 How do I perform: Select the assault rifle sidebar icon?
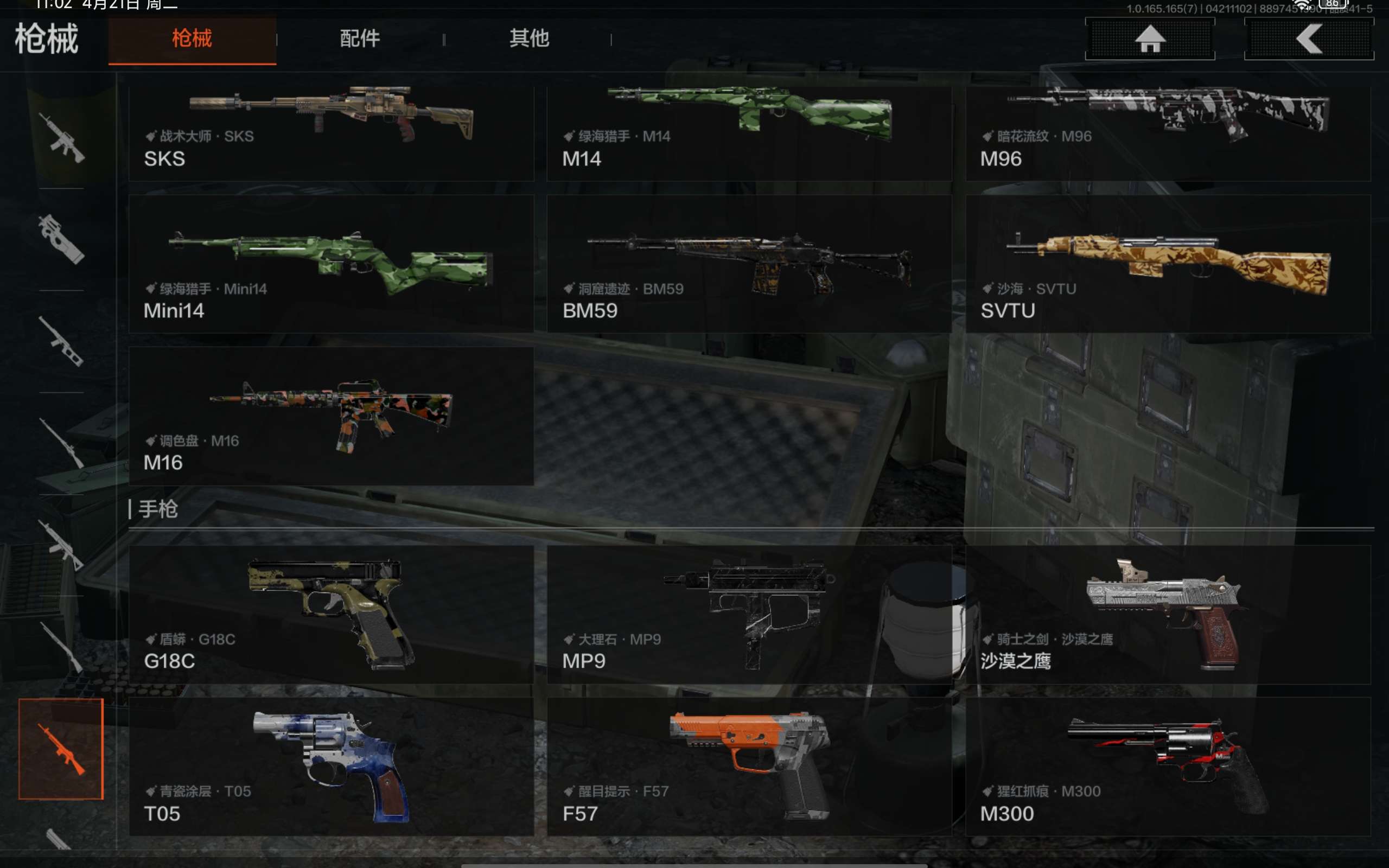pyautogui.click(x=61, y=138)
